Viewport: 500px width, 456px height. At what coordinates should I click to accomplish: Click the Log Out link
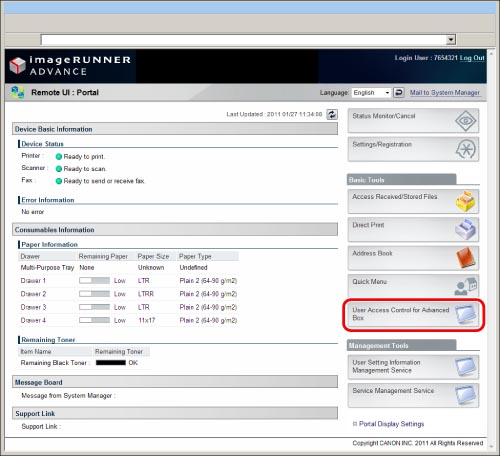[472, 58]
